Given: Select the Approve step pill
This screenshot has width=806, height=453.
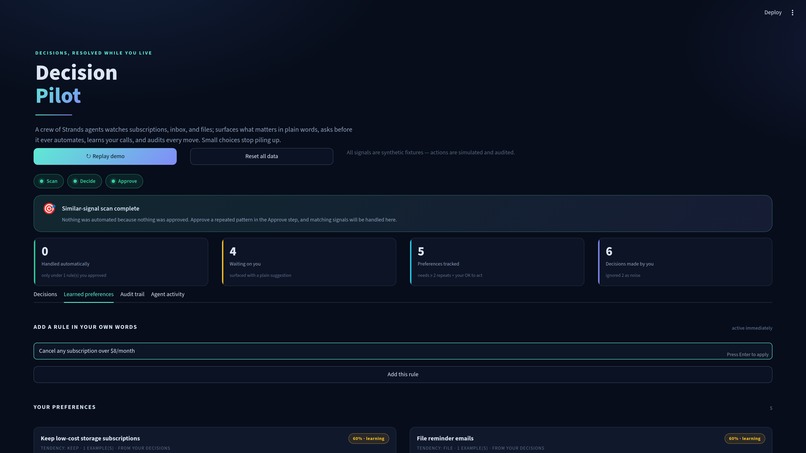Looking at the screenshot, I should pyautogui.click(x=124, y=181).
